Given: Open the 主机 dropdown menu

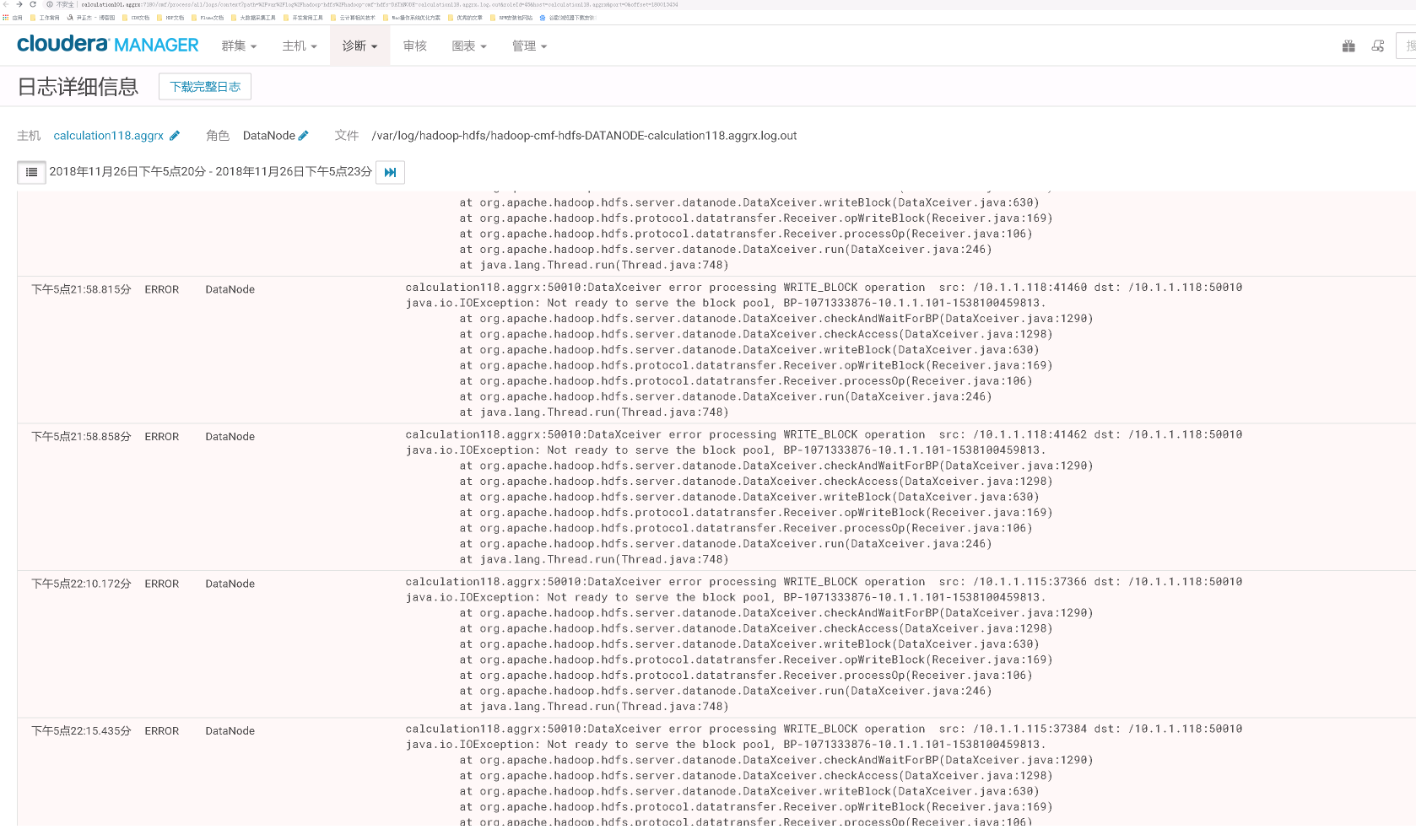Looking at the screenshot, I should pos(300,46).
